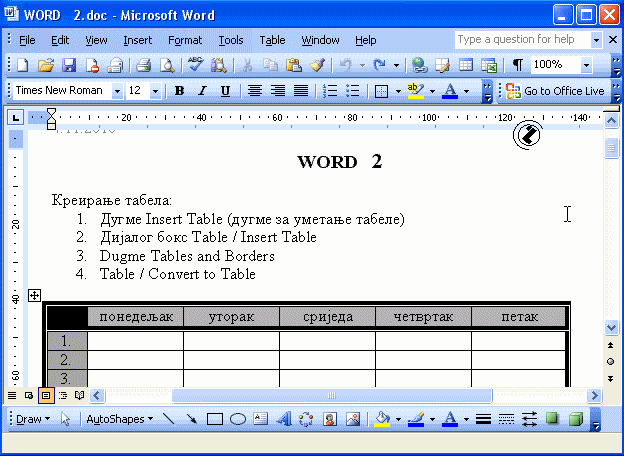
Task: Switch to Normal View button
Action: point(12,396)
